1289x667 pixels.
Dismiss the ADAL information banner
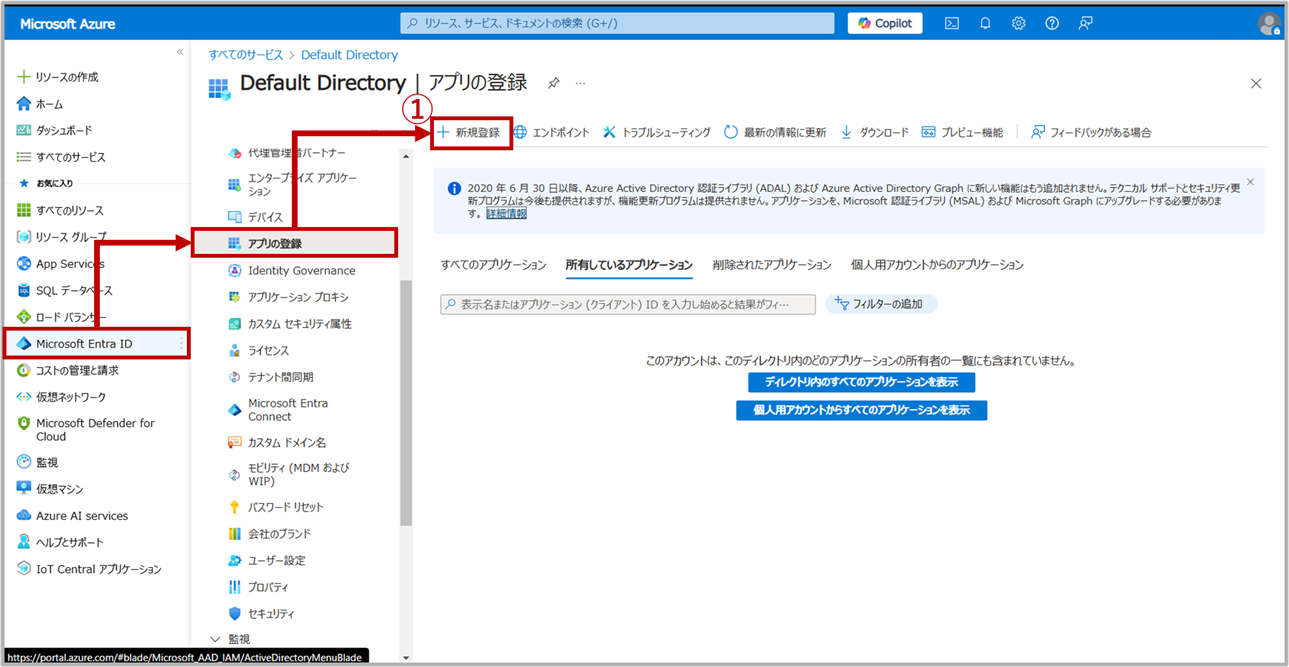(1250, 182)
